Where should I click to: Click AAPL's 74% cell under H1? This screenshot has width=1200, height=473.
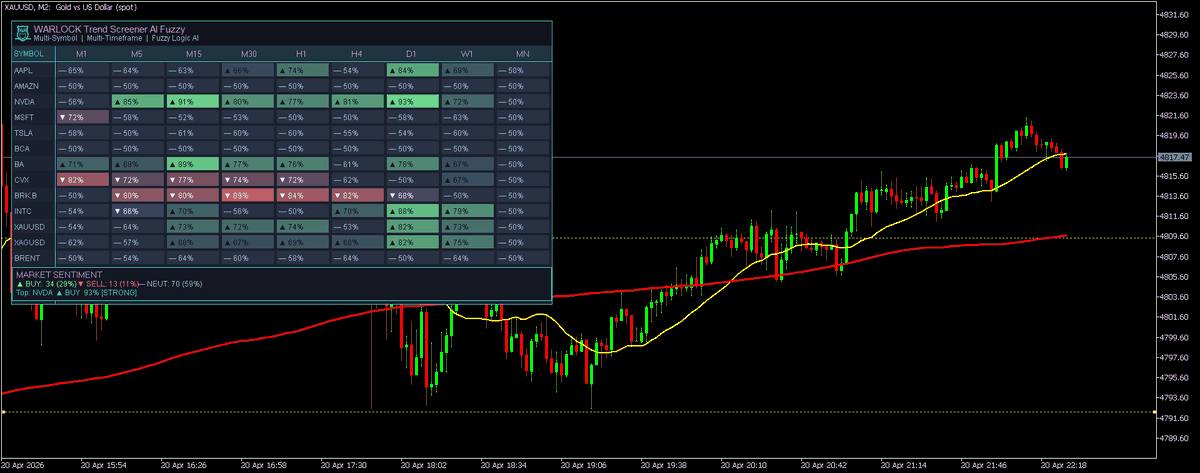click(302, 71)
